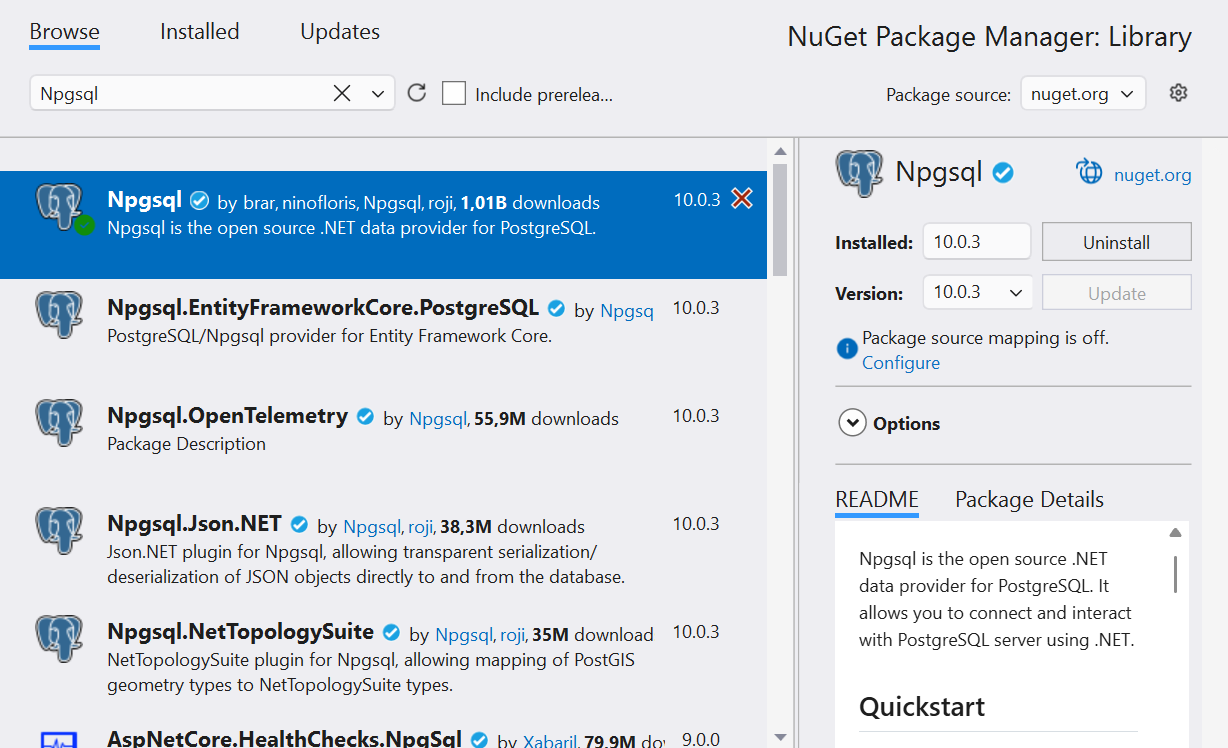Open Package source nuget.org dropdown
Image resolution: width=1228 pixels, height=748 pixels.
pos(1083,94)
